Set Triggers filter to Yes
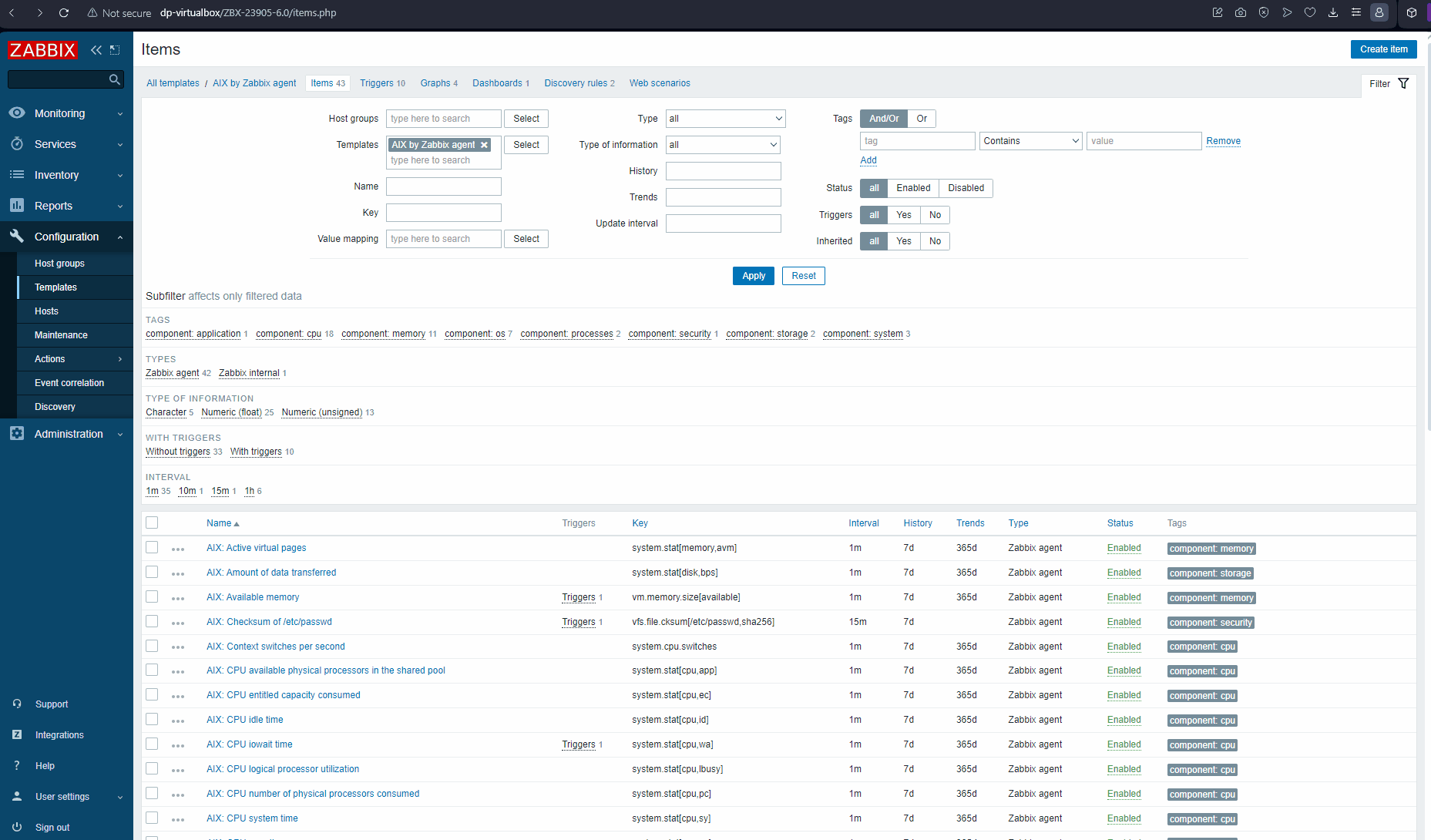 click(x=904, y=215)
